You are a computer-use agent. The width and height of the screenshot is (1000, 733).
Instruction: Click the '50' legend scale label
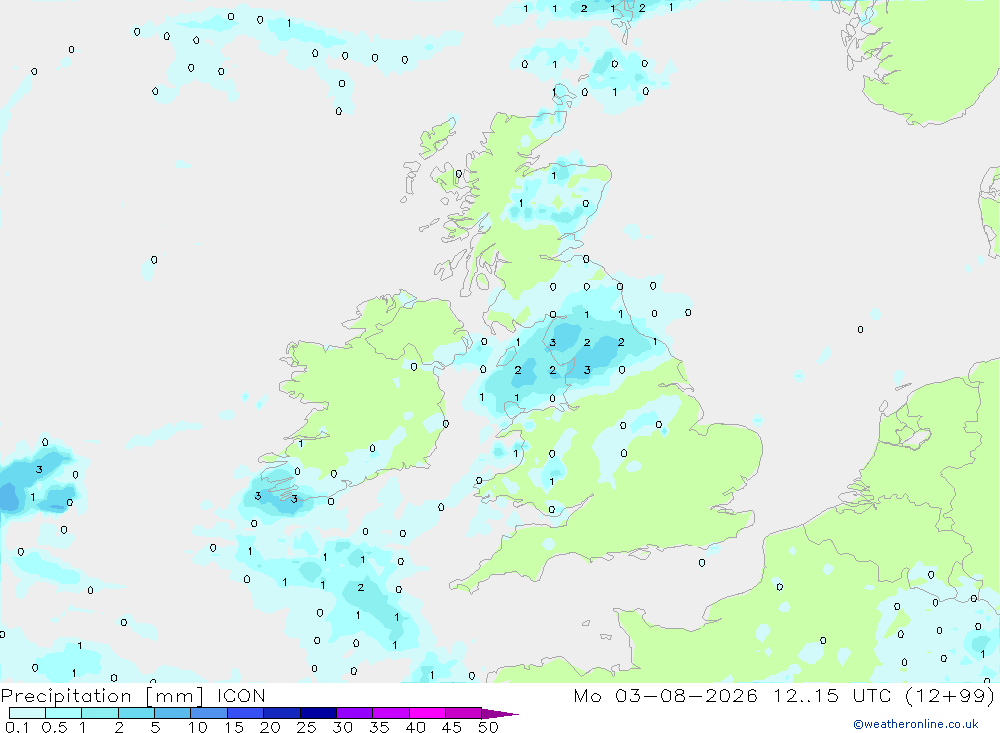click(x=488, y=727)
